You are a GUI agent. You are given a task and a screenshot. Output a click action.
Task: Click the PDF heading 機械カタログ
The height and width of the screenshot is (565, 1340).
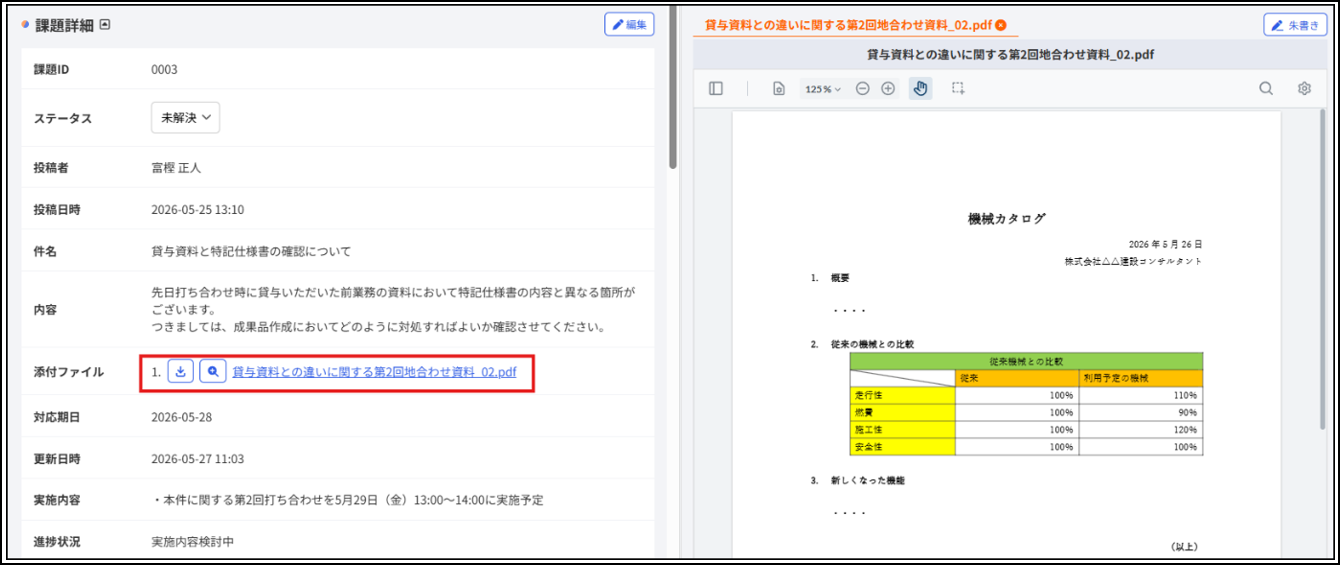click(1007, 218)
